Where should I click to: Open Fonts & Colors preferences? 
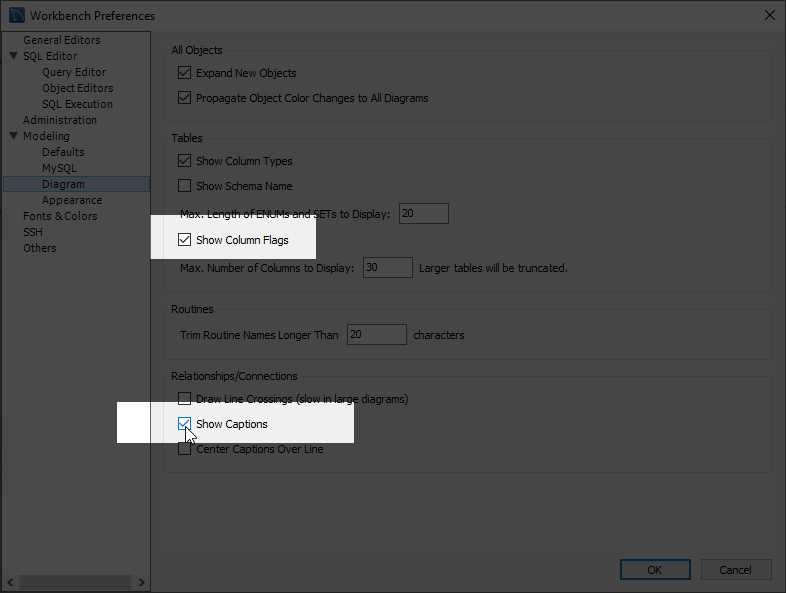60,216
